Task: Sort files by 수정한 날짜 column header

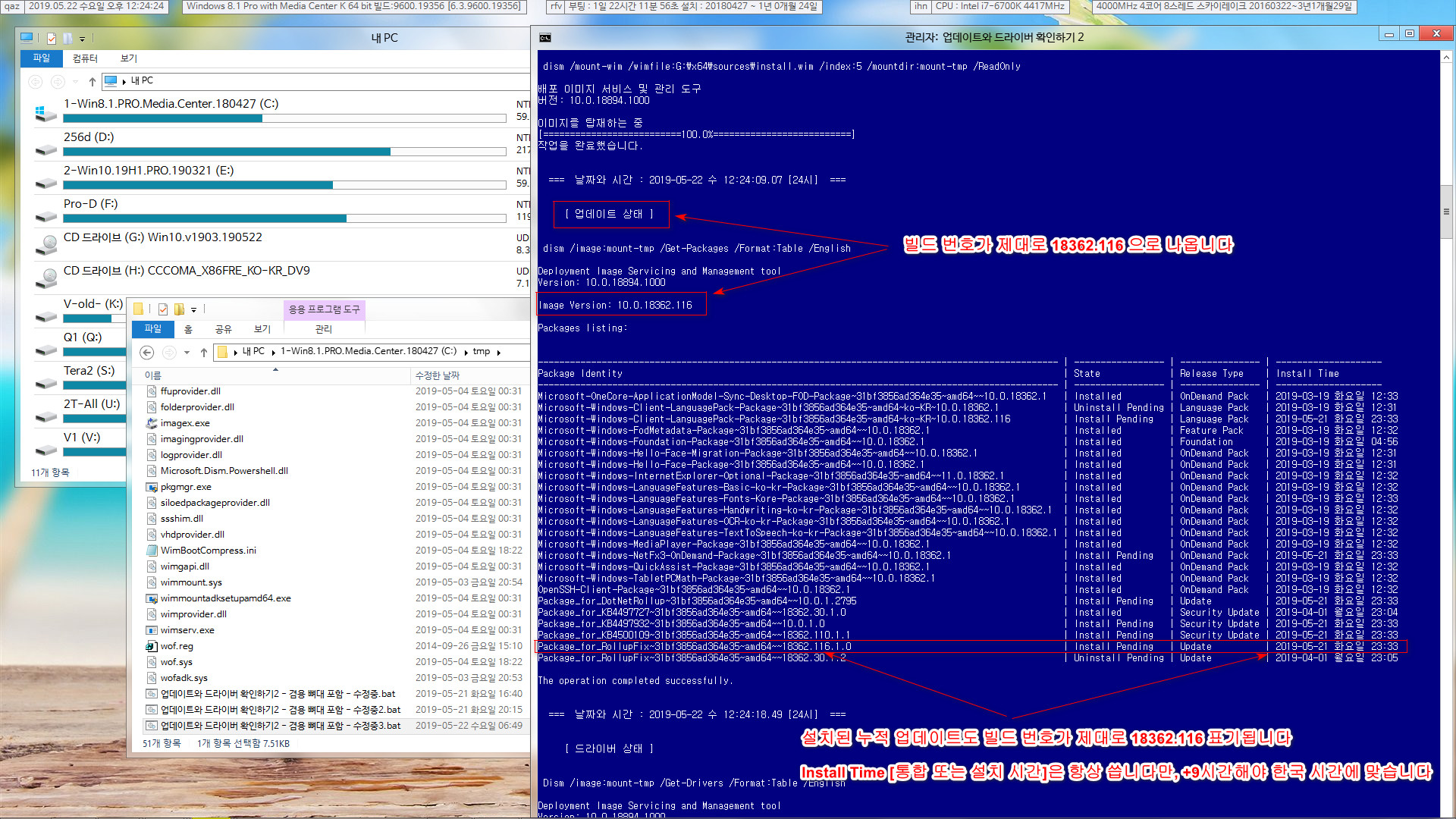Action: tap(470, 375)
